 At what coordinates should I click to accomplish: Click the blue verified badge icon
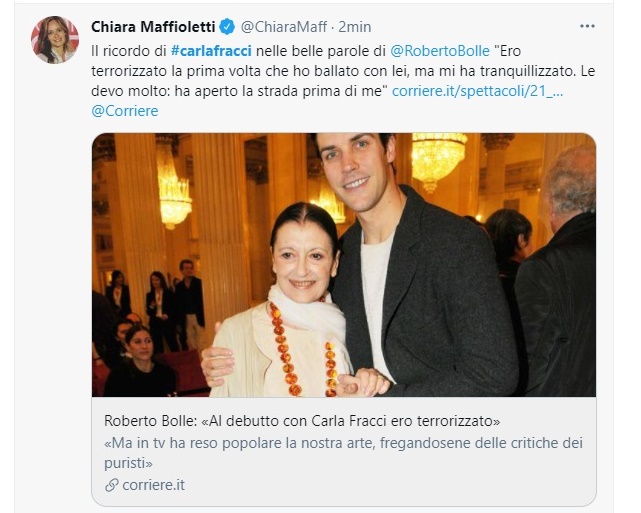227,27
